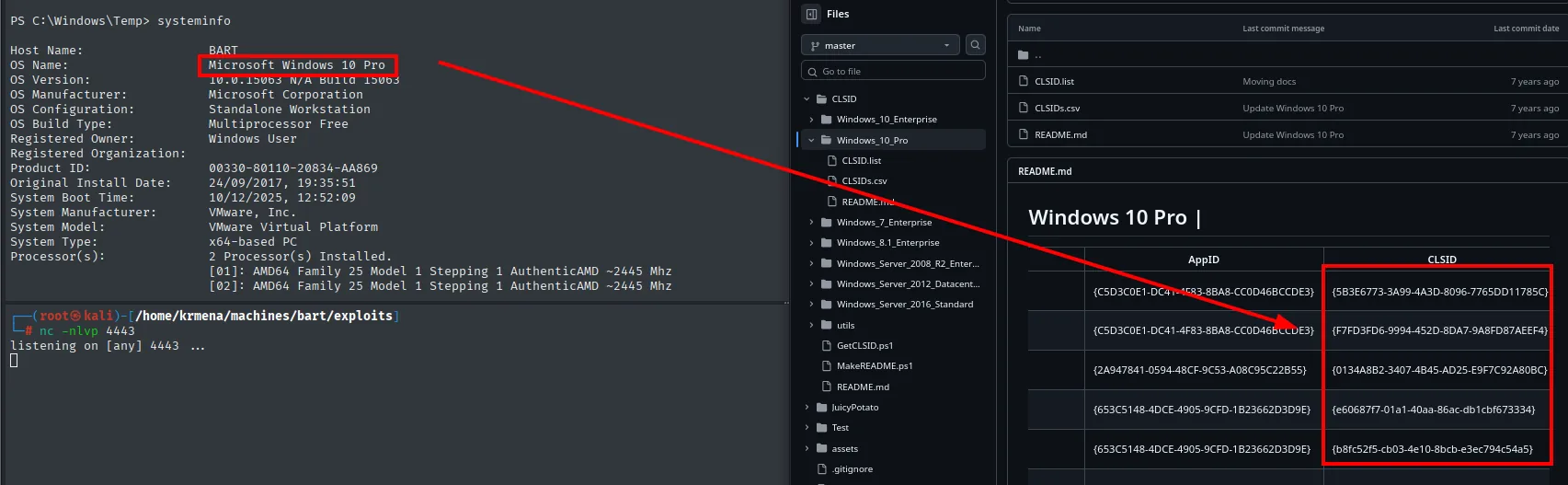The image size is (1568, 485).
Task: Click the parent directory folder icon
Action: pos(1024,55)
